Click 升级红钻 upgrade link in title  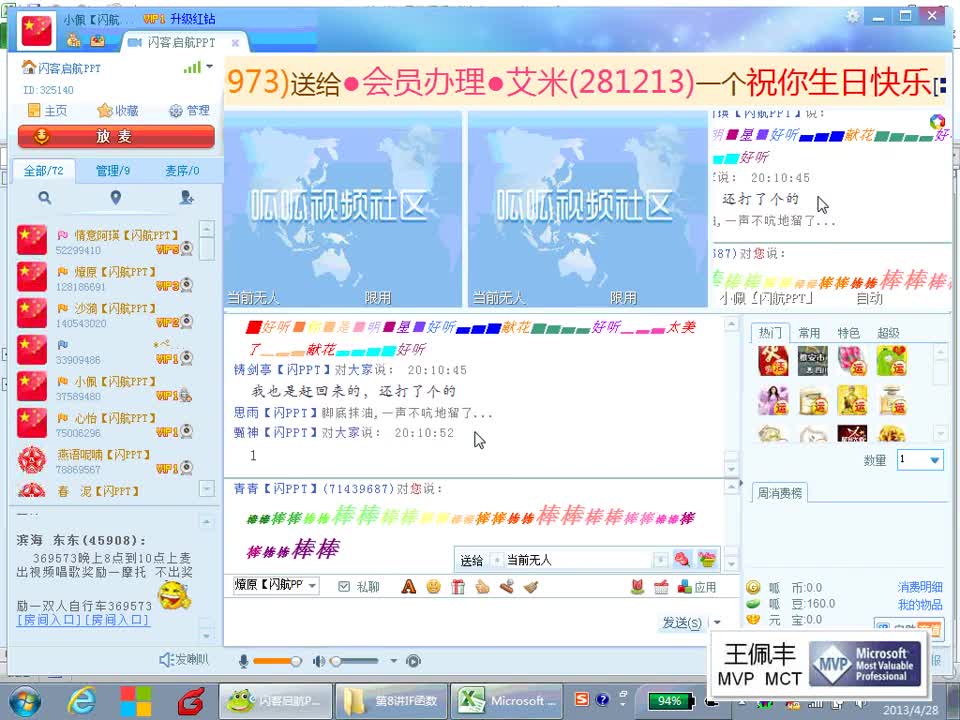pyautogui.click(x=193, y=19)
